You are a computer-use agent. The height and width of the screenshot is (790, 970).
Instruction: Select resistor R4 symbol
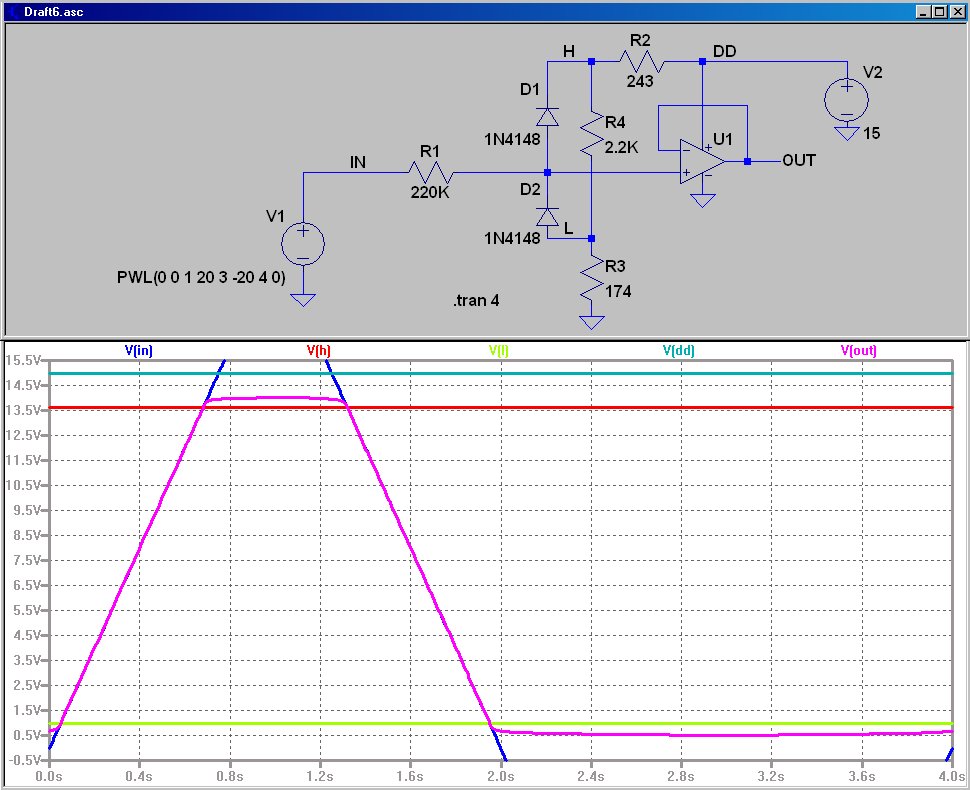(x=591, y=134)
